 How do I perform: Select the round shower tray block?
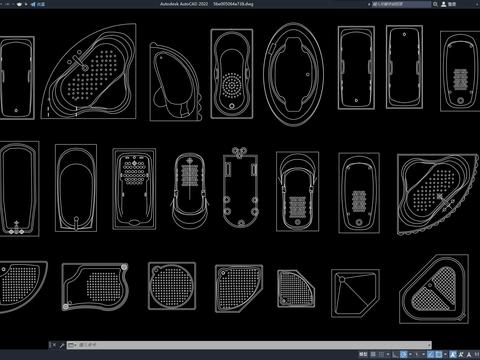(172, 286)
